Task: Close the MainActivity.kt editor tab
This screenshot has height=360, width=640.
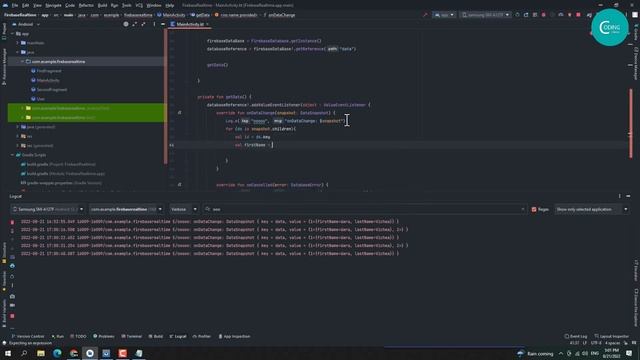Action: [x=207, y=24]
